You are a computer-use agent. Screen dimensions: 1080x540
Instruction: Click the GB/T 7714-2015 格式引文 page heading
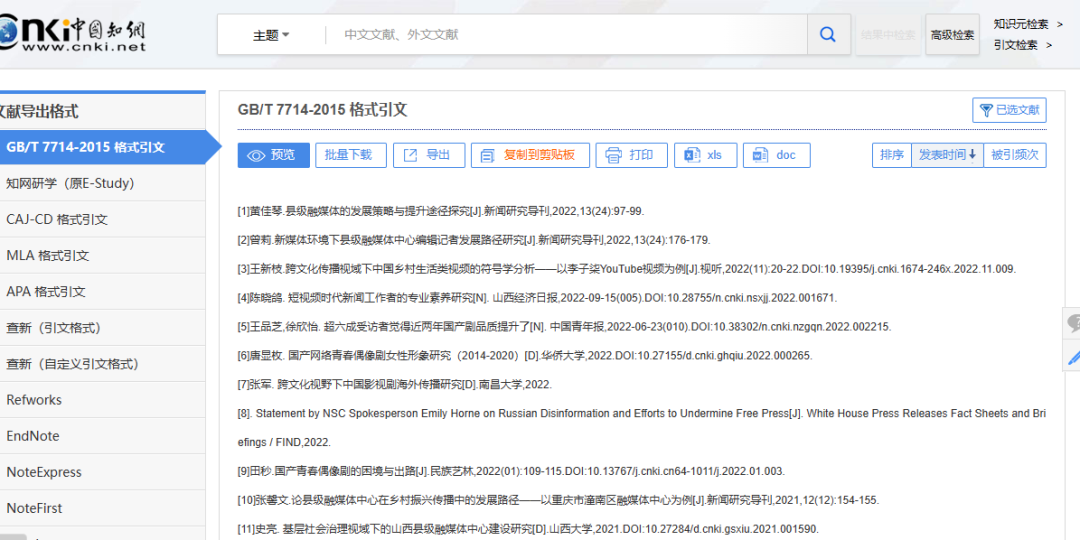click(322, 110)
